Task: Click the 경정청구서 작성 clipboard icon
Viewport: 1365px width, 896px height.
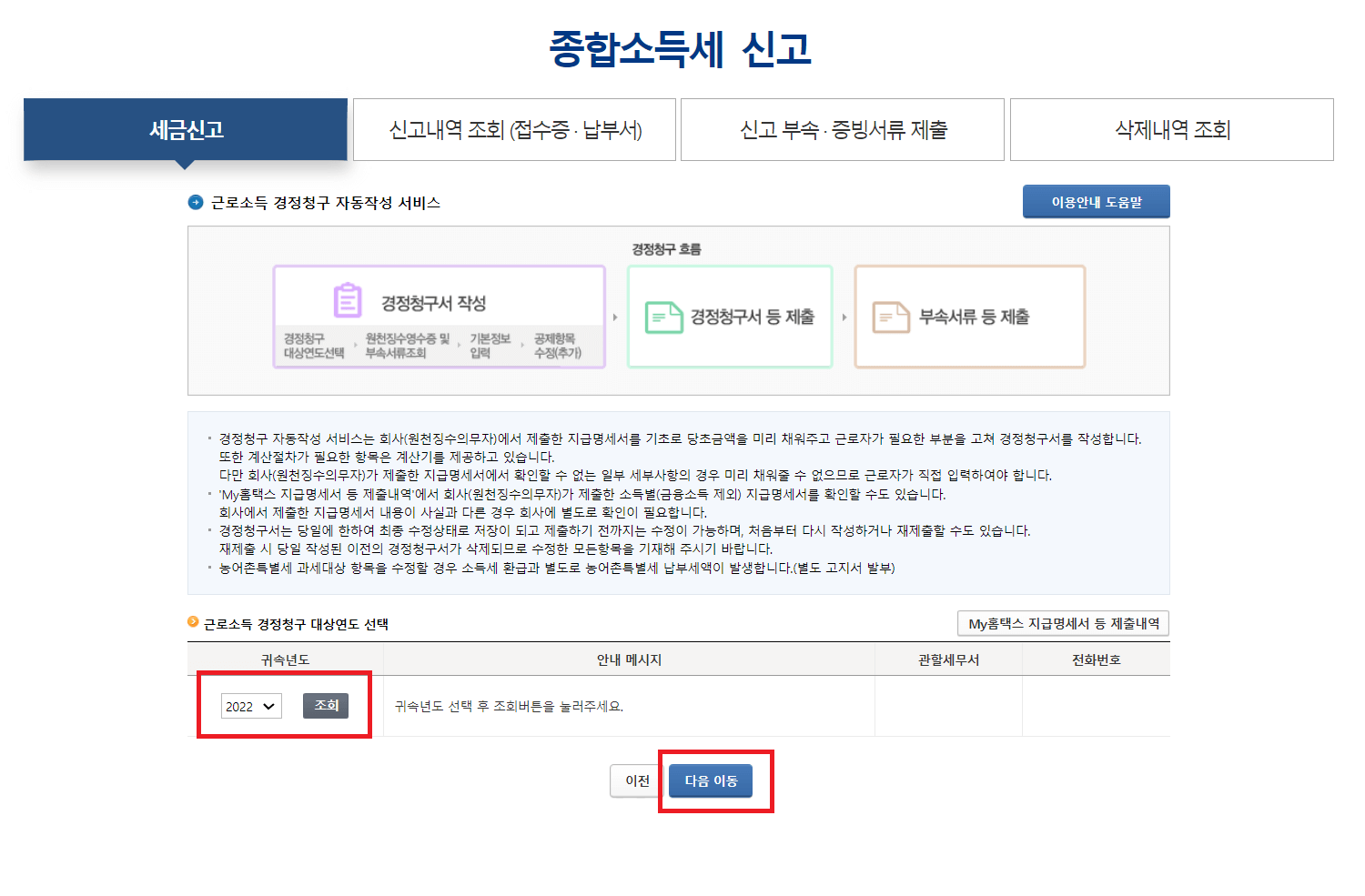Action: 348,301
